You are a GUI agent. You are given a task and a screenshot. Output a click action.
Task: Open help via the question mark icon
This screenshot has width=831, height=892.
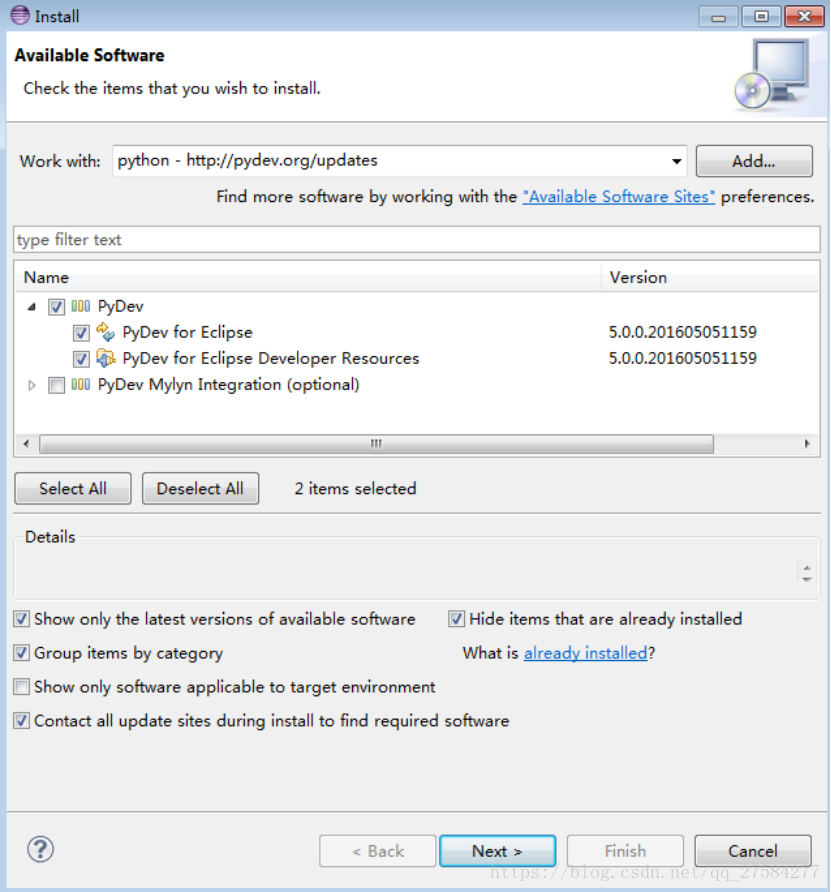tap(40, 849)
